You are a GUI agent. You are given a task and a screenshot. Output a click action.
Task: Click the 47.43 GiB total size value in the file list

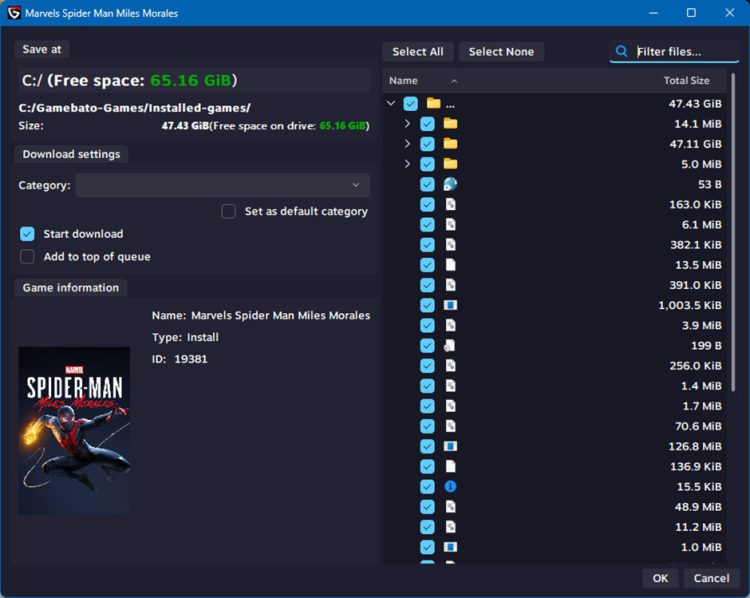point(695,103)
